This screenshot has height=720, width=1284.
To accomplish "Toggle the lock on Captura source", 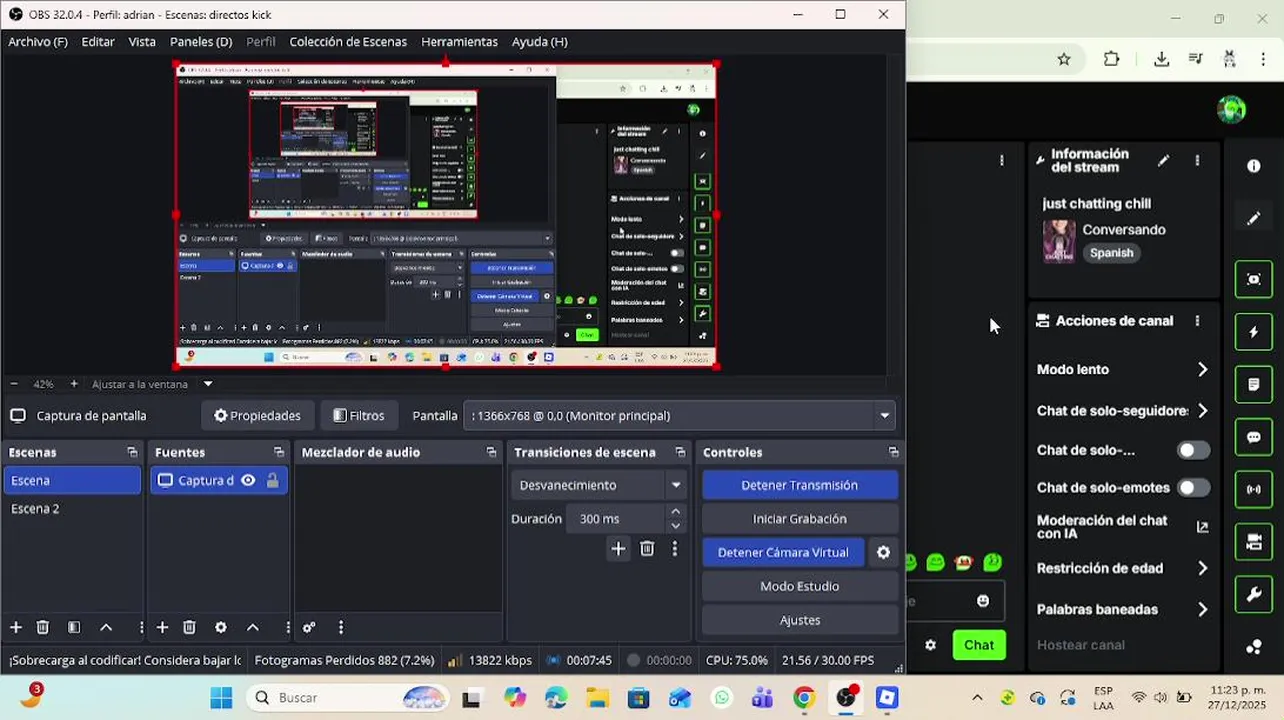I will [272, 480].
